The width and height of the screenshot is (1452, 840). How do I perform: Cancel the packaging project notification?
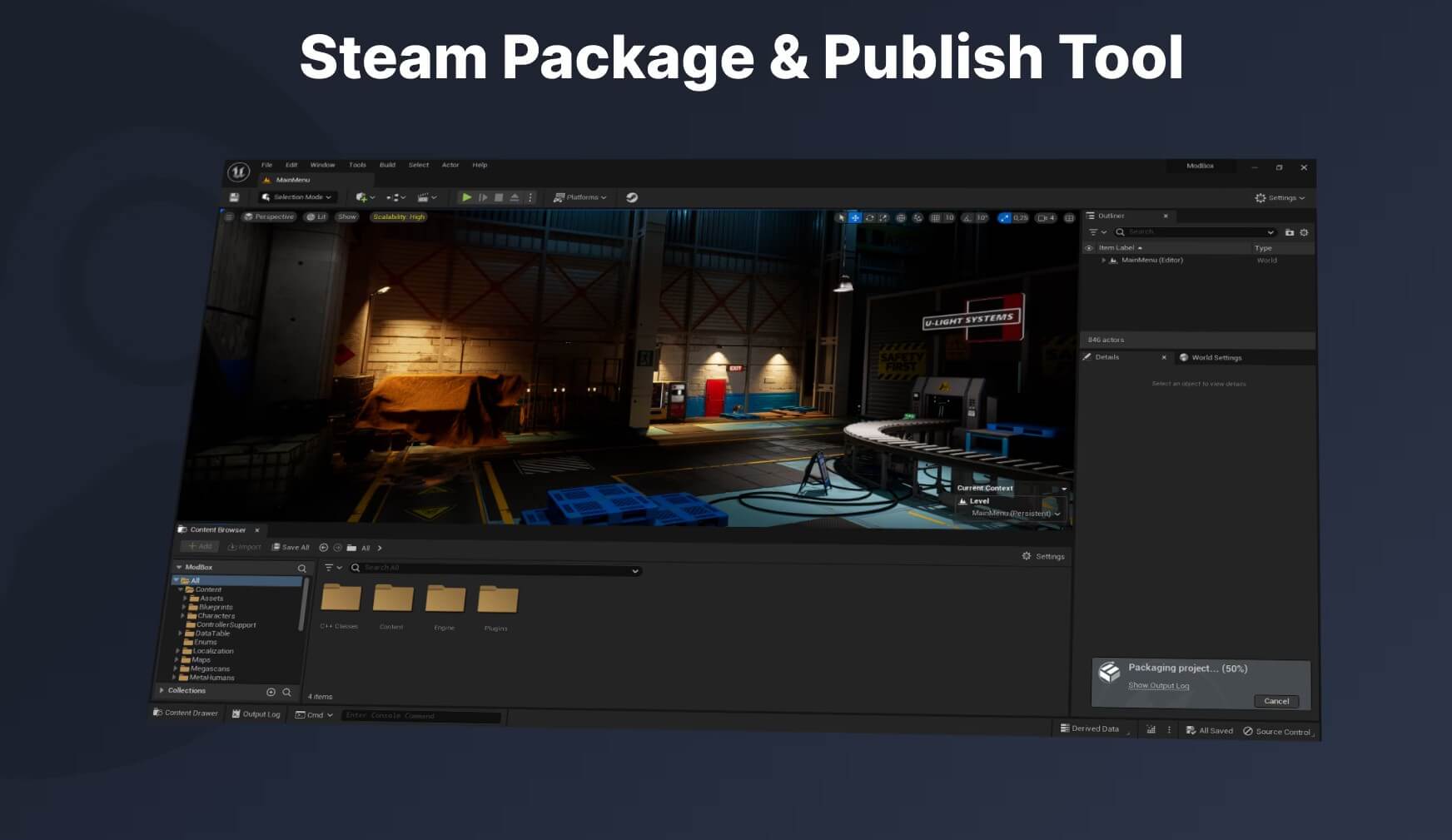tap(1276, 701)
